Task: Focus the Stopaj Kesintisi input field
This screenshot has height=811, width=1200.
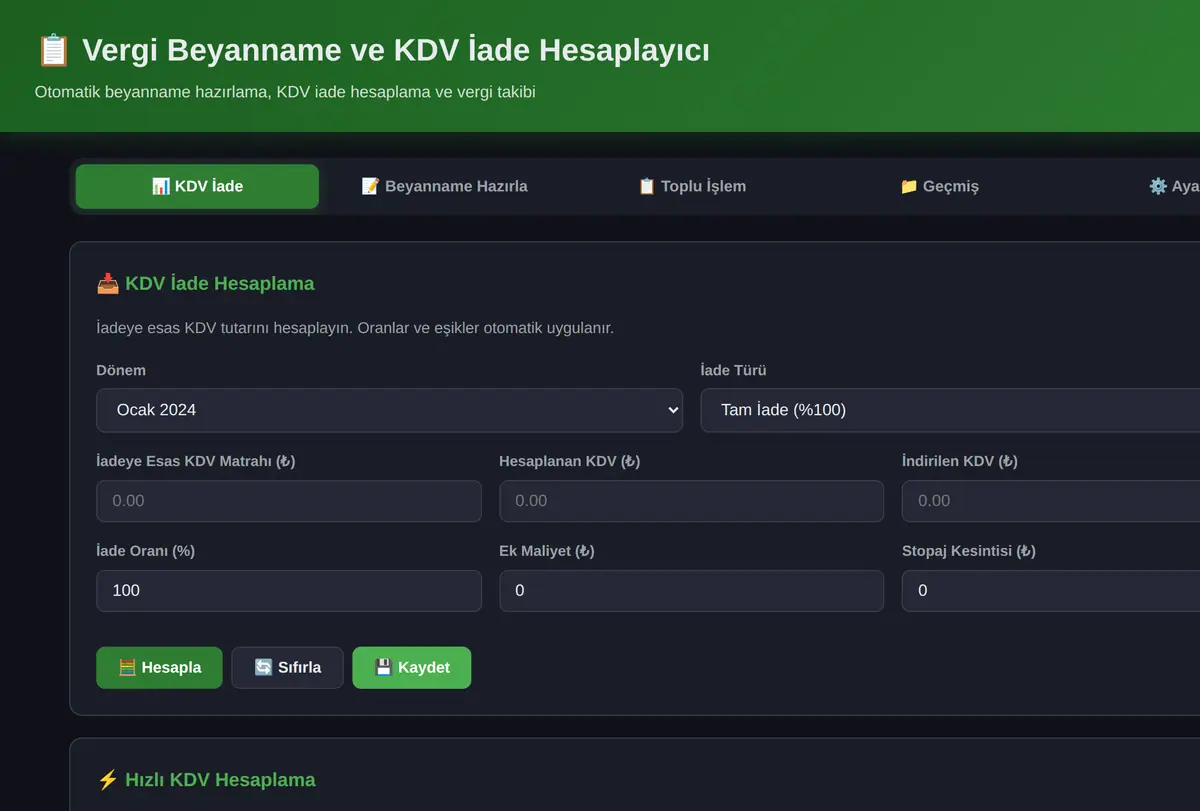Action: (1051, 591)
